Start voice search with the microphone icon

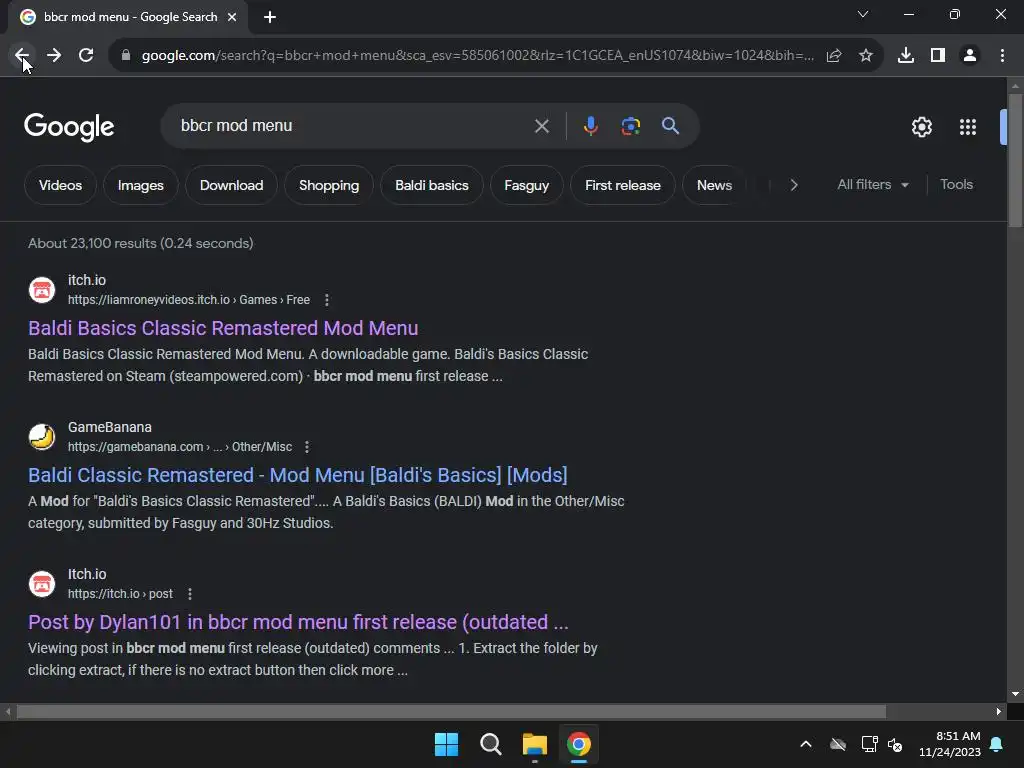click(590, 126)
